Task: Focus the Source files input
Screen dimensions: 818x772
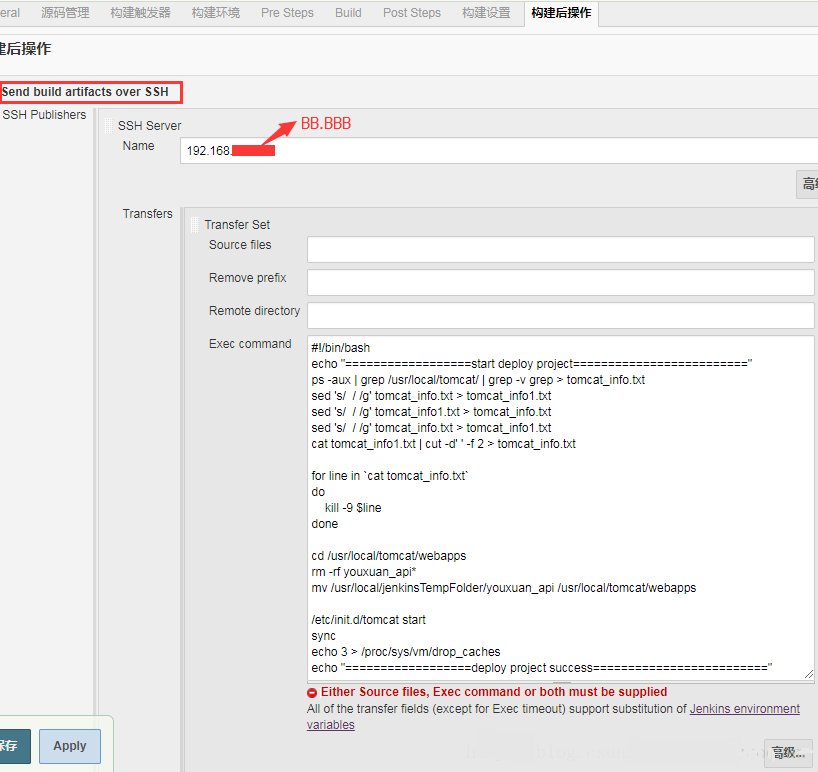Action: pos(560,249)
